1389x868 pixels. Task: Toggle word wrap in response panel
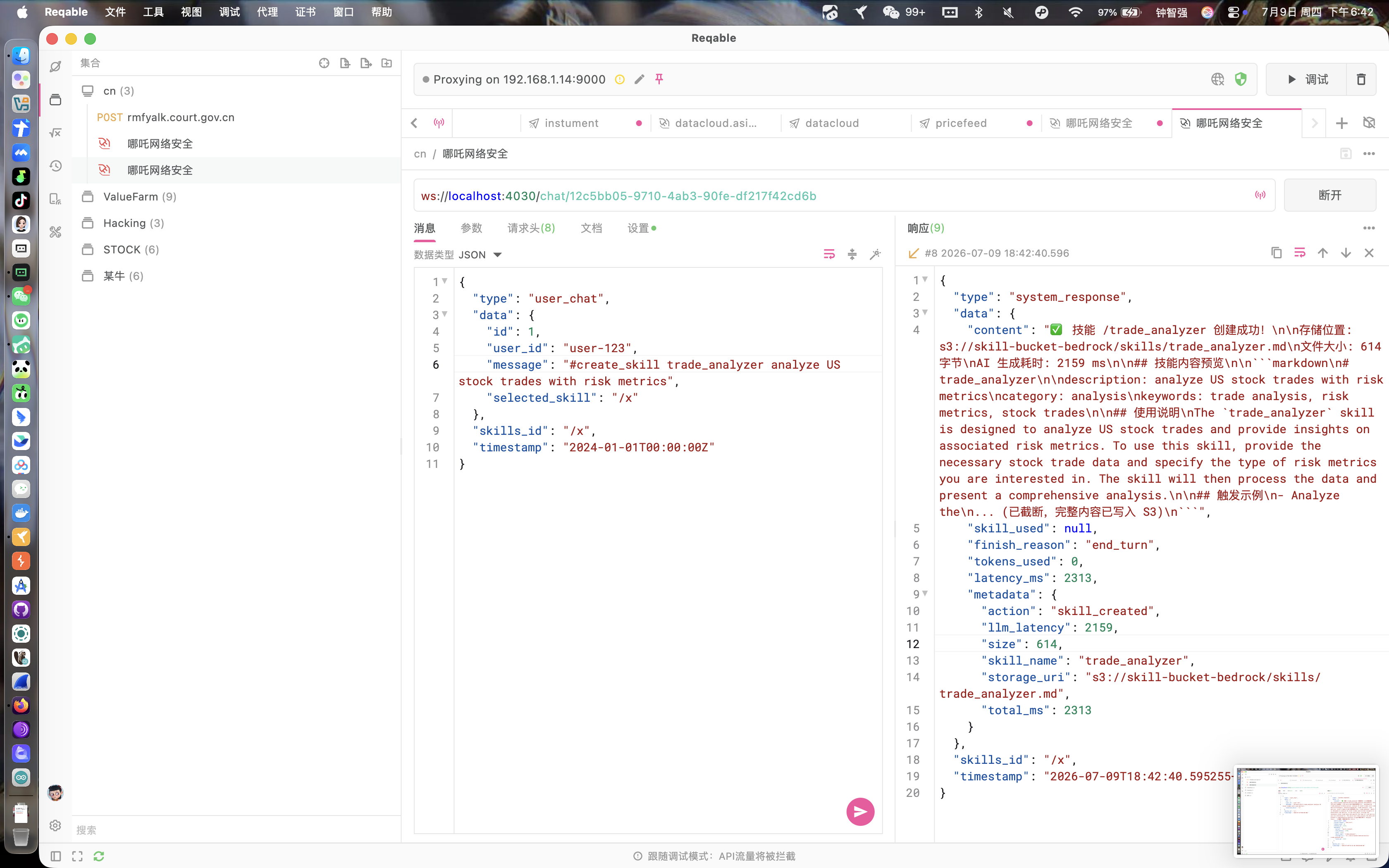click(x=1300, y=253)
